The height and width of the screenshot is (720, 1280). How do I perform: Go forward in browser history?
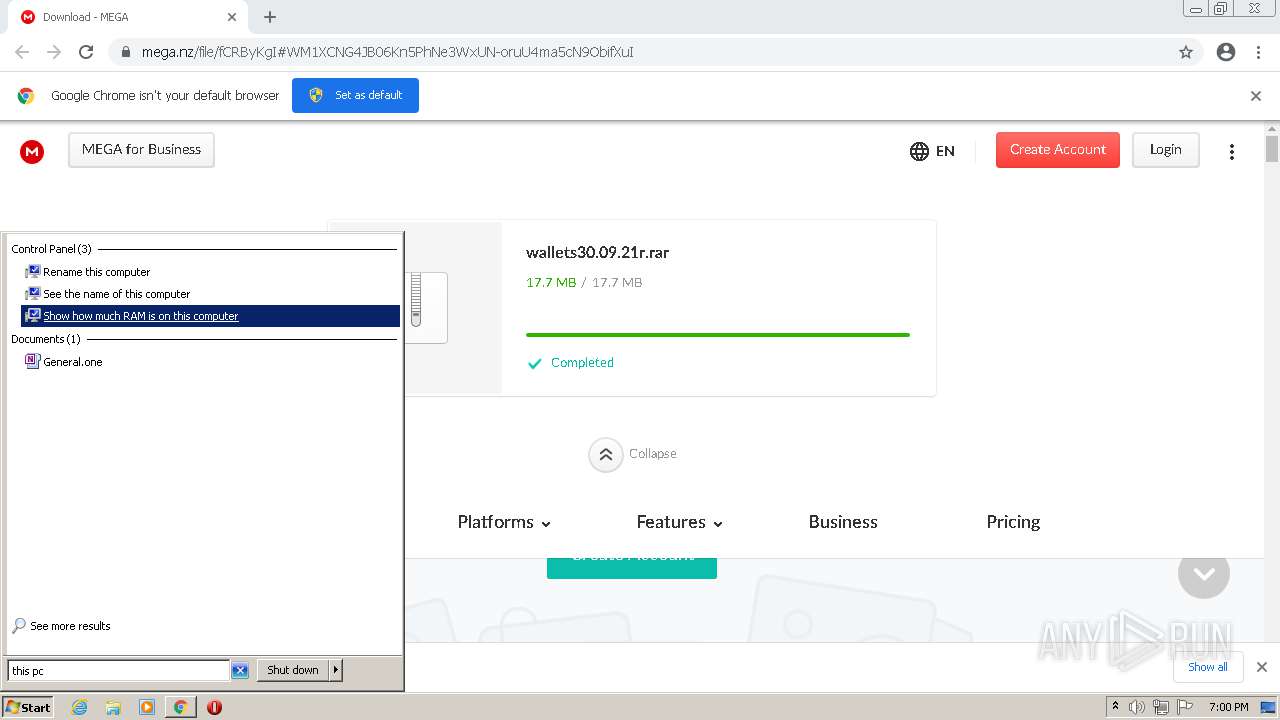pos(54,52)
